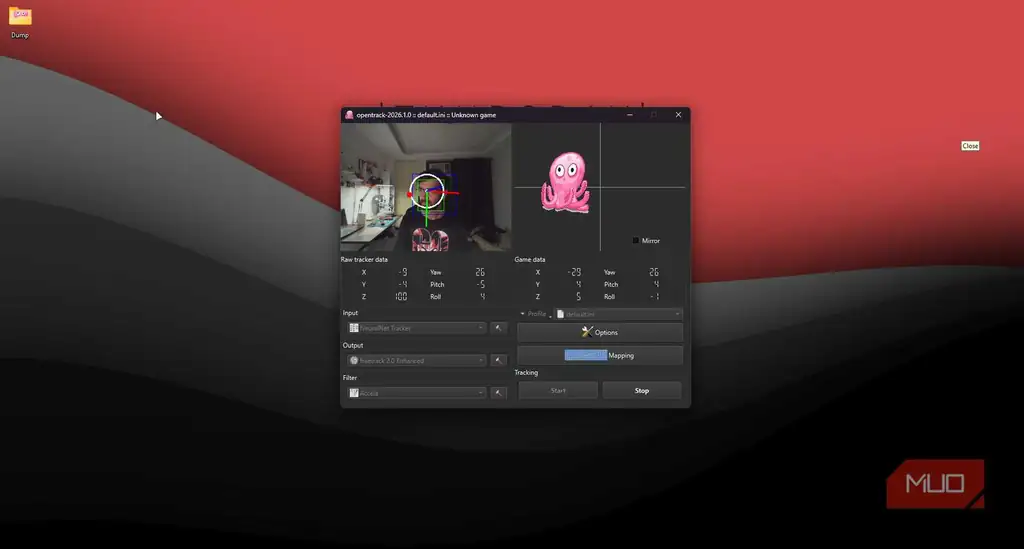Stop head tracking
Image resolution: width=1024 pixels, height=549 pixels.
pos(642,390)
